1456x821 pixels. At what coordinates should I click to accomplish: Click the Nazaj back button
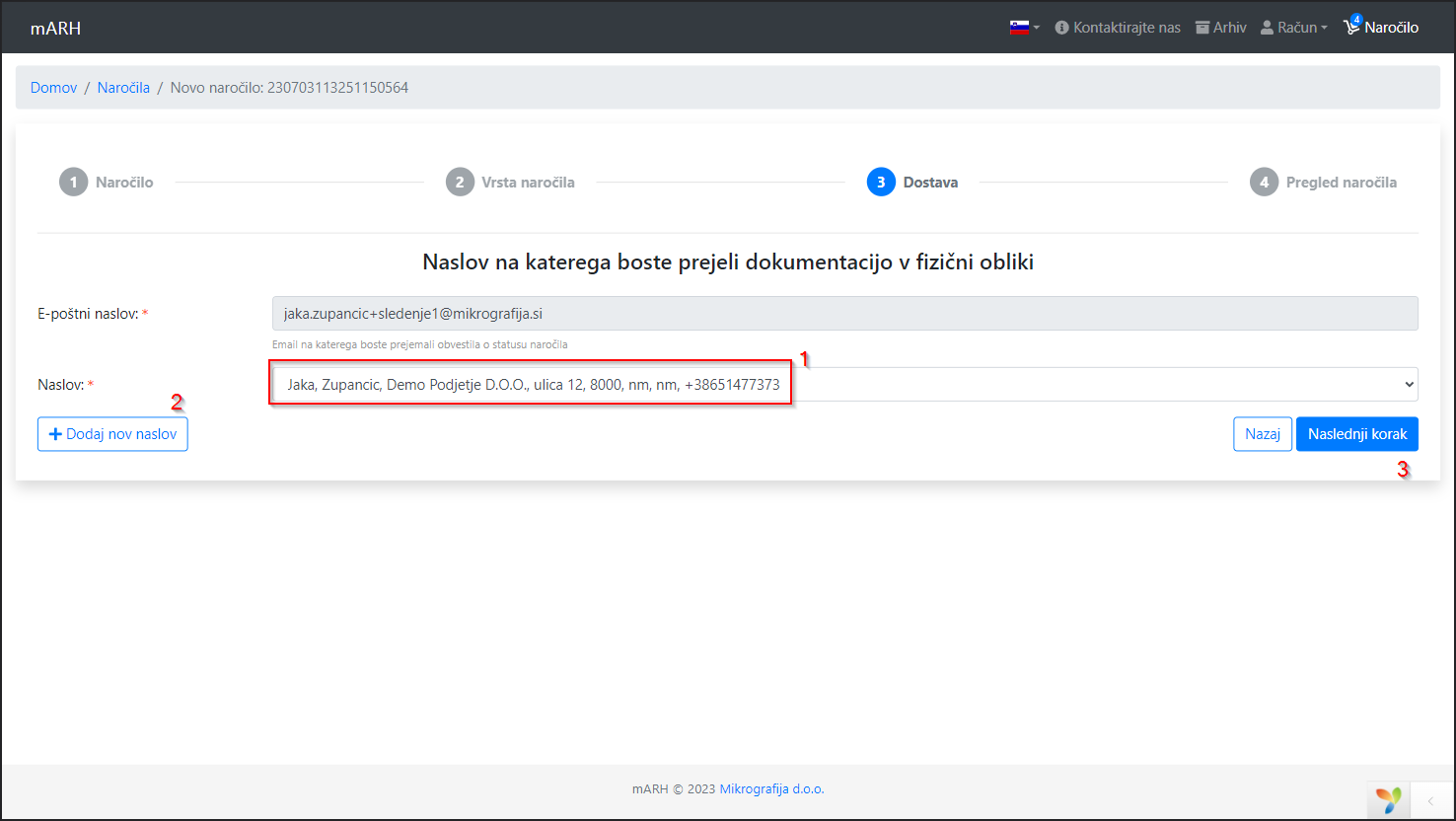point(1262,434)
